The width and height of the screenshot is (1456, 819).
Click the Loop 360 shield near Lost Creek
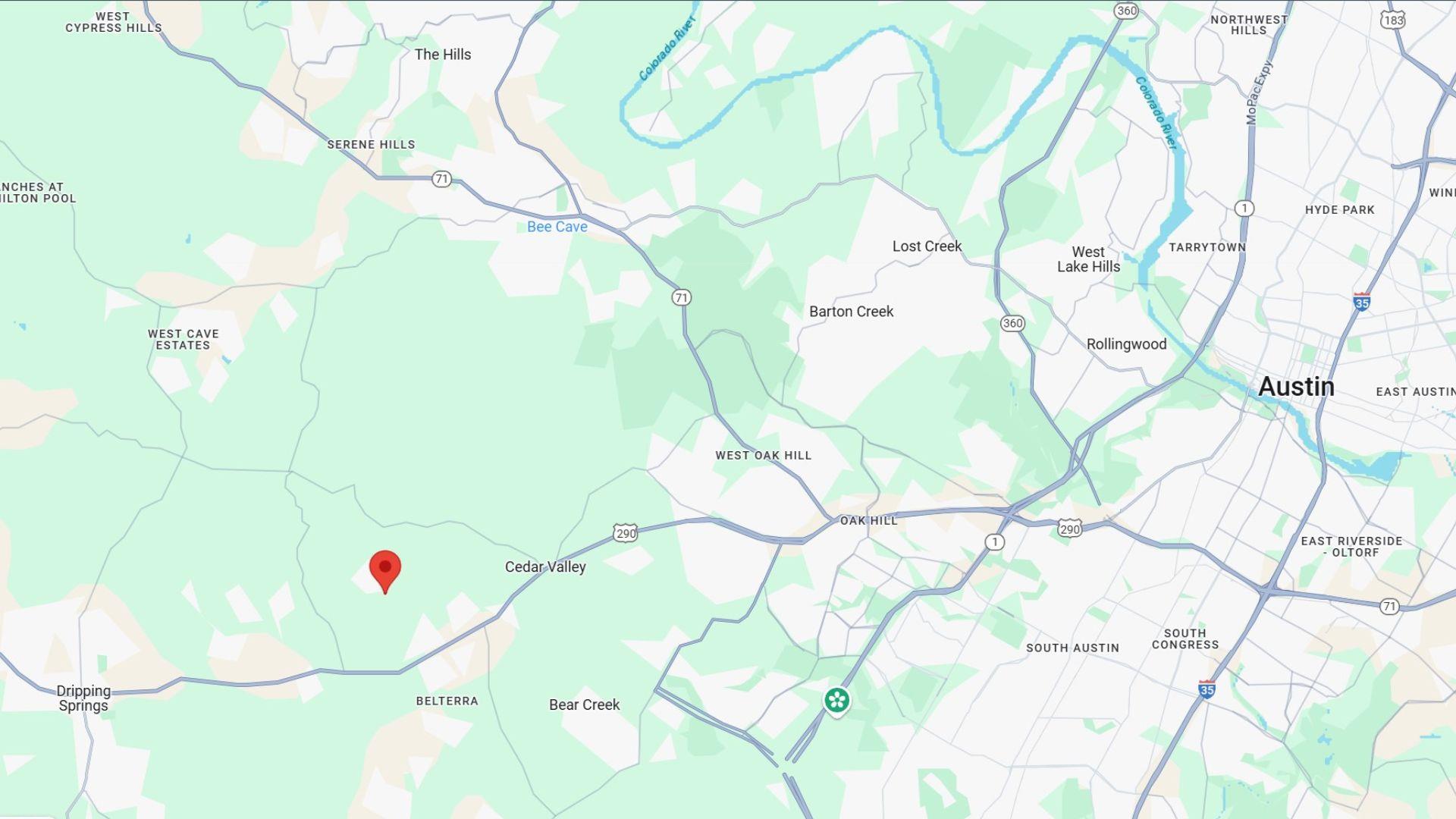click(1013, 323)
